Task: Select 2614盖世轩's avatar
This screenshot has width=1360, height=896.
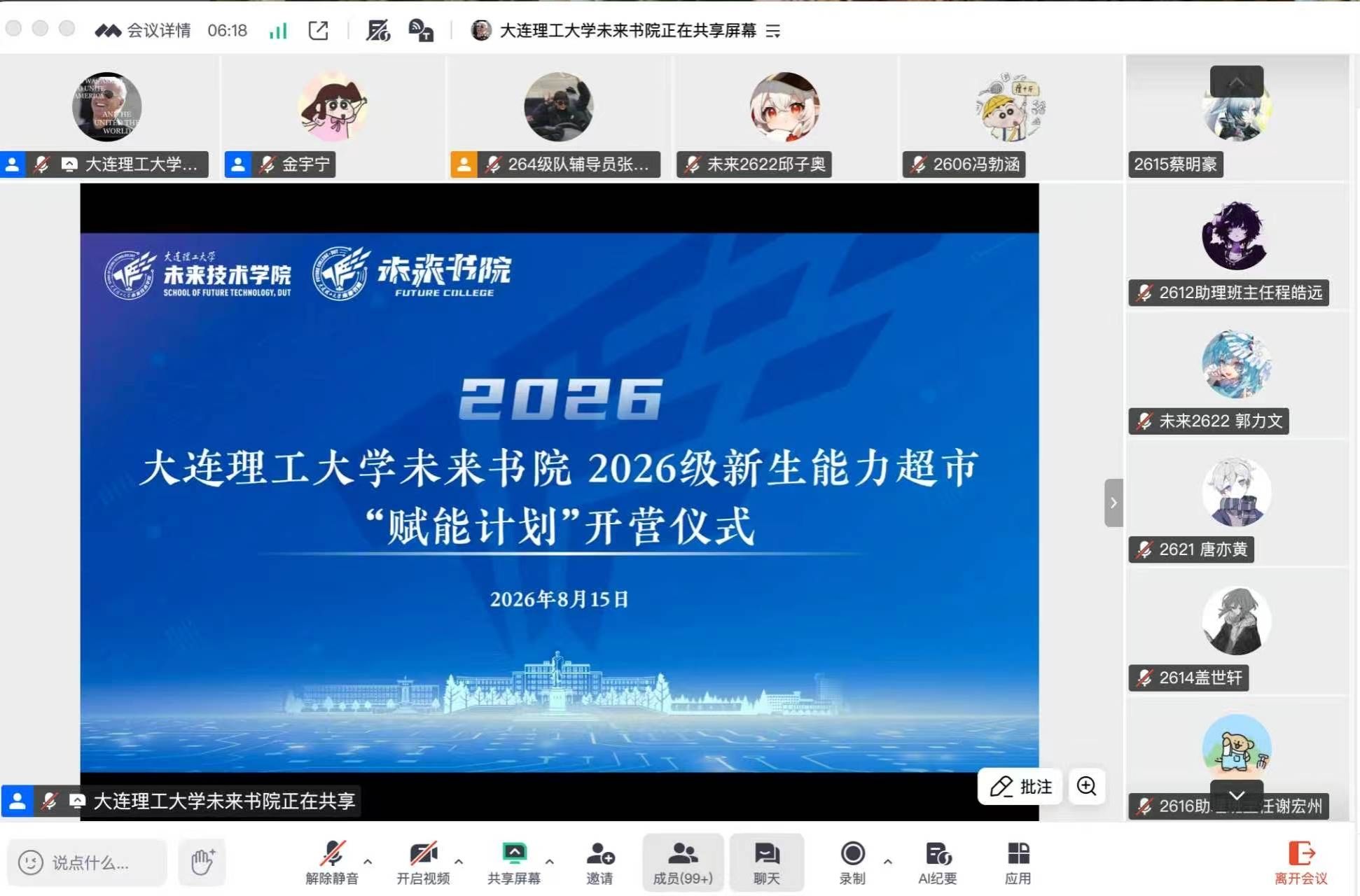Action: pos(1237,621)
